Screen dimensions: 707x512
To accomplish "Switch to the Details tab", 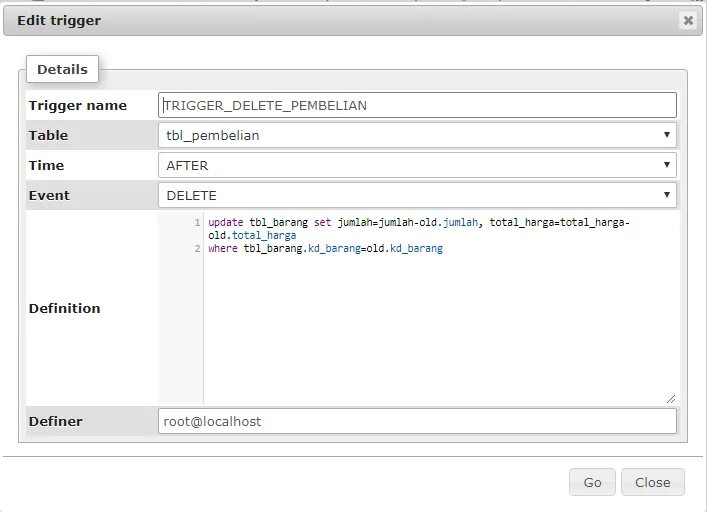I will coord(62,69).
